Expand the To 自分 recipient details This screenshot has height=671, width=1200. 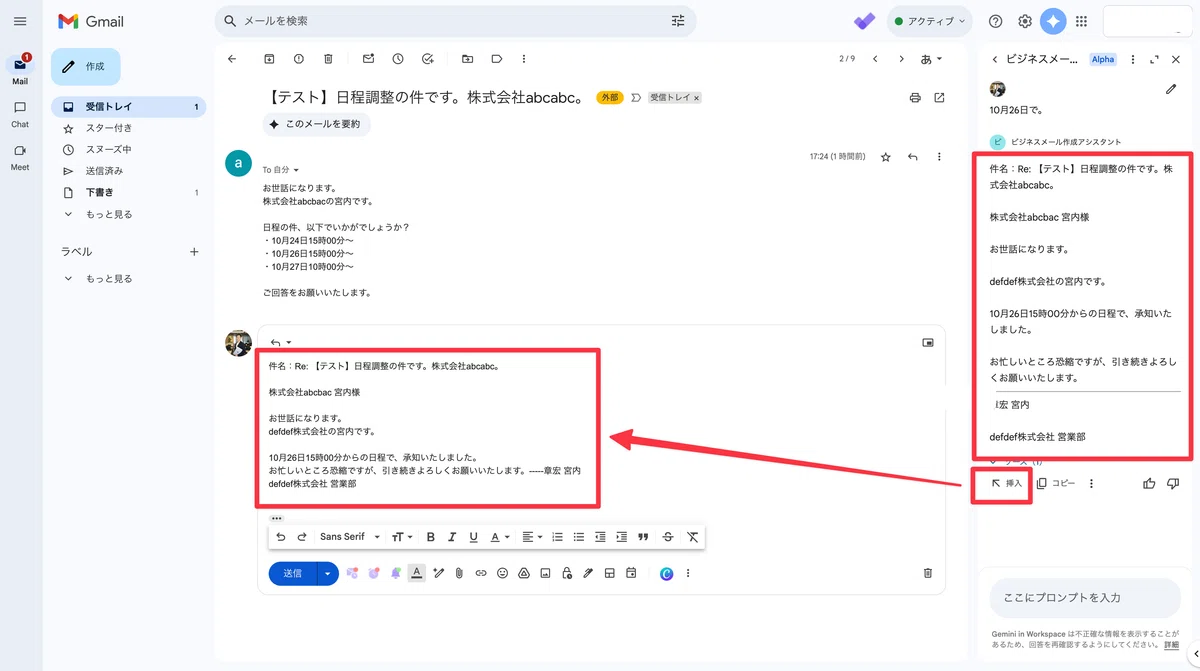(x=296, y=171)
